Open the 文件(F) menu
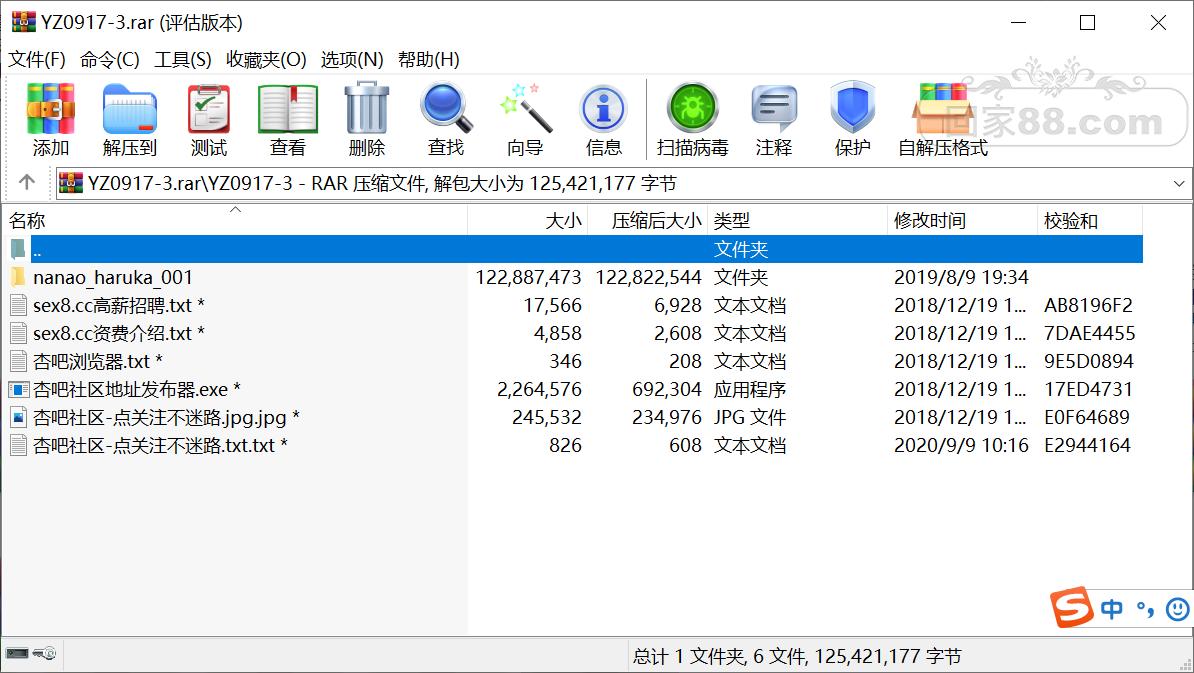The width and height of the screenshot is (1194, 673). 37,59
